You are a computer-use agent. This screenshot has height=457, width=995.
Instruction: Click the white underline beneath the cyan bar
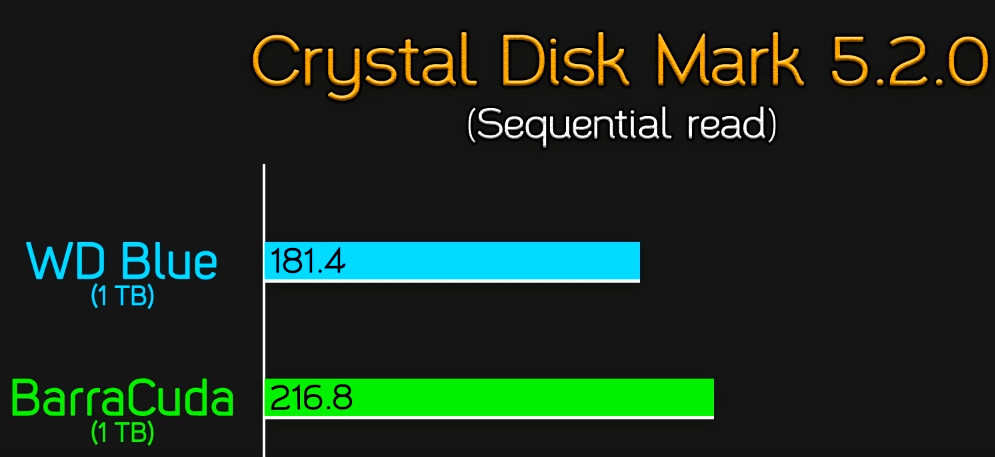(x=452, y=281)
